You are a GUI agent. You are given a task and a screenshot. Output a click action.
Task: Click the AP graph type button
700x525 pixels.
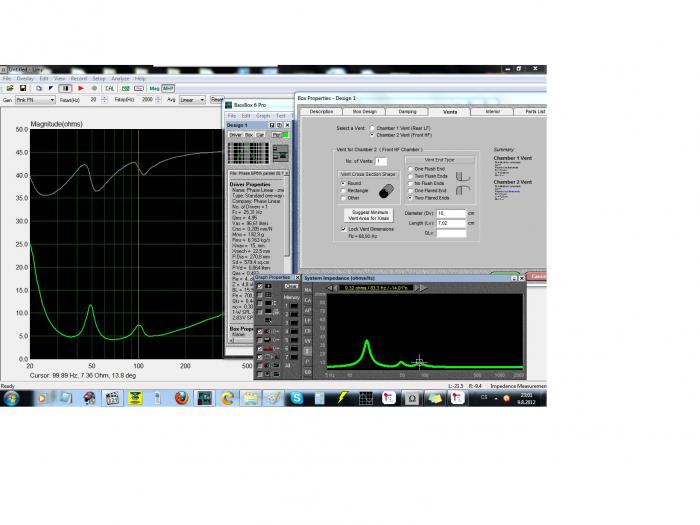(308, 311)
